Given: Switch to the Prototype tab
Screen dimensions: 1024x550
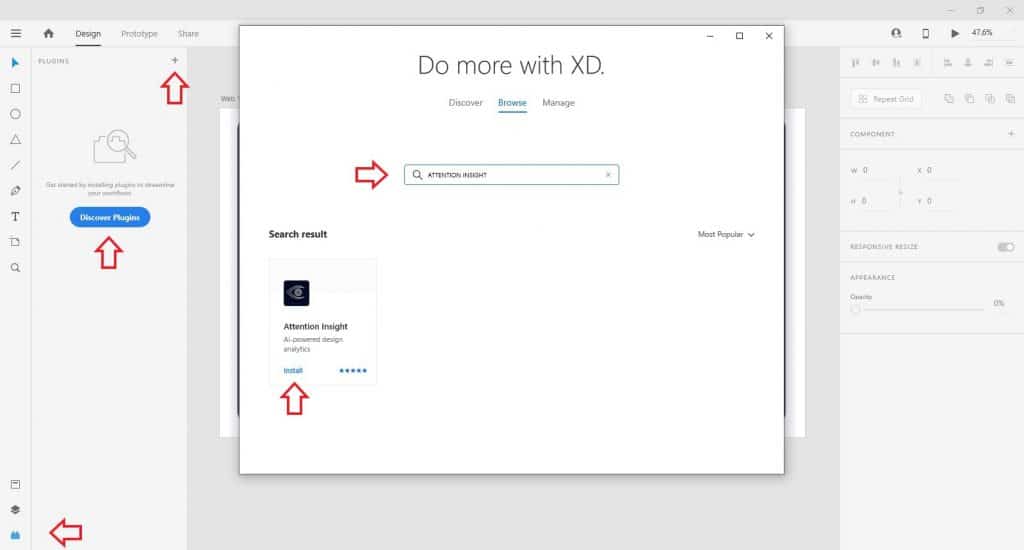Looking at the screenshot, I should (139, 34).
